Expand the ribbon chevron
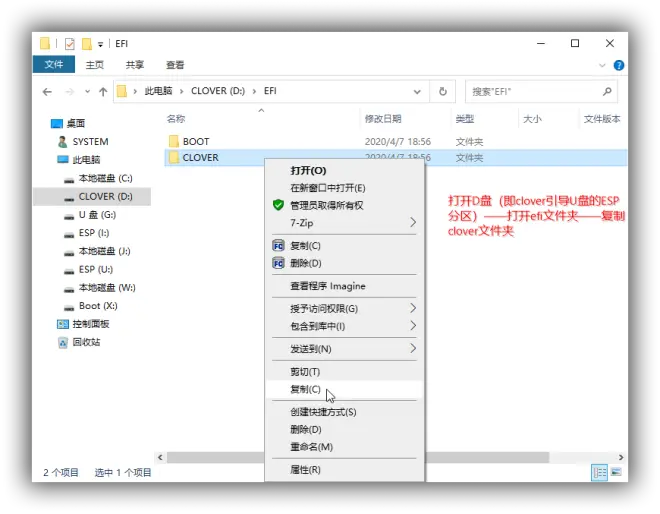Screen dimensions: 660x514 click(602, 65)
